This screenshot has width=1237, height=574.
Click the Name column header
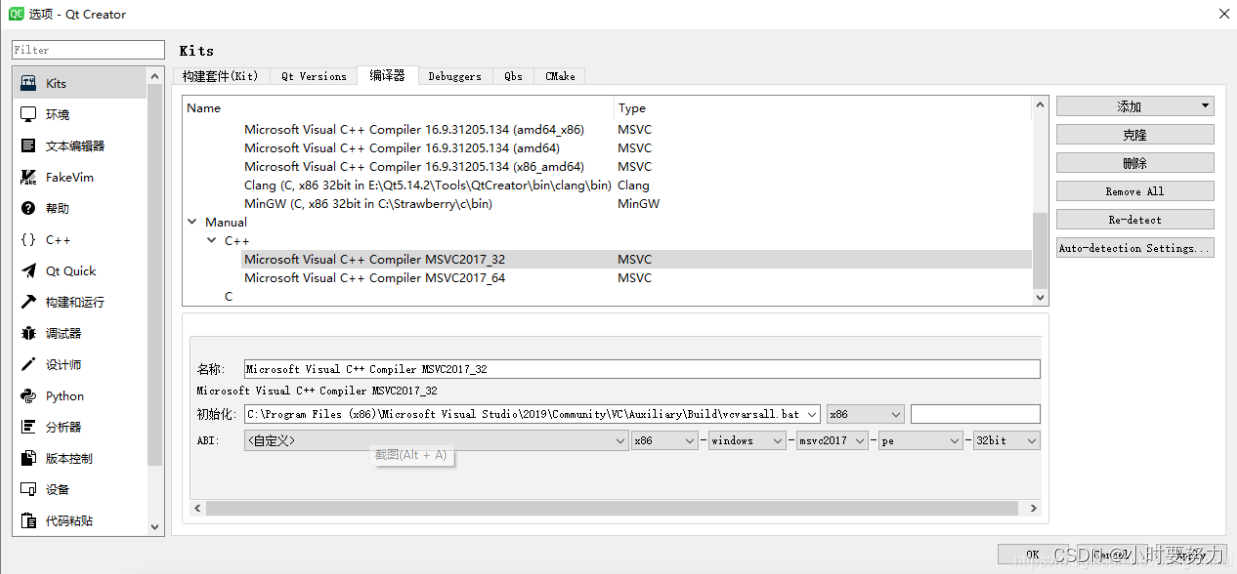click(398, 108)
